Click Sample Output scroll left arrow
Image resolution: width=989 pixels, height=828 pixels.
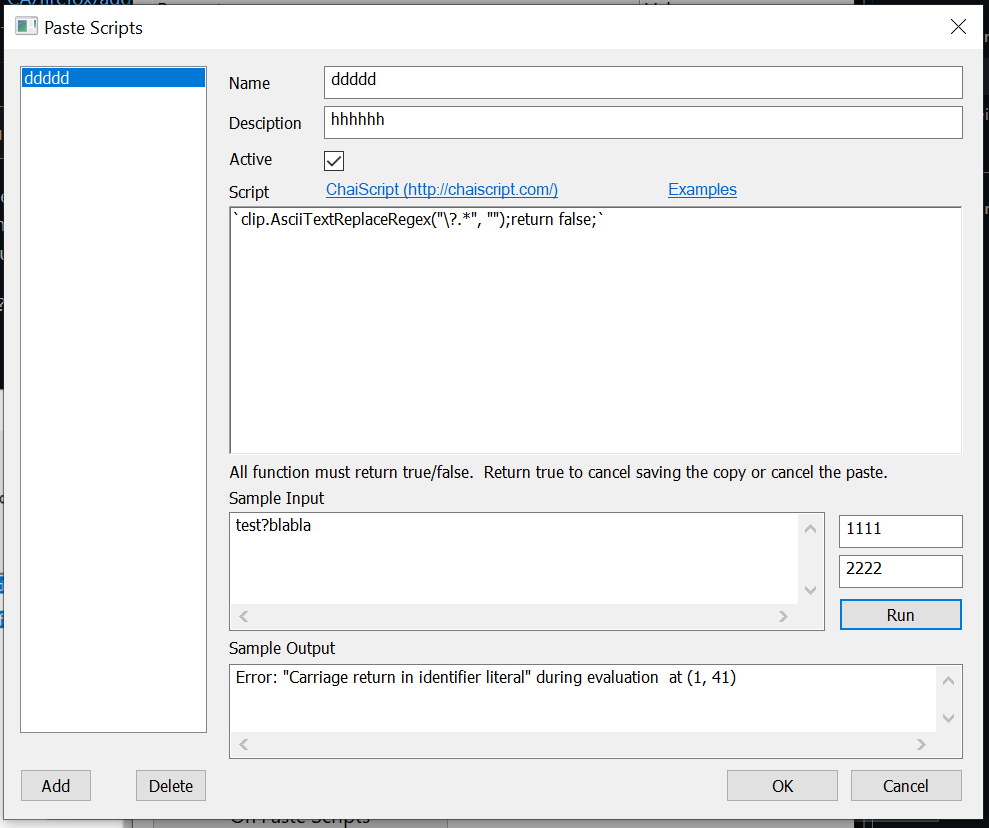pyautogui.click(x=243, y=745)
